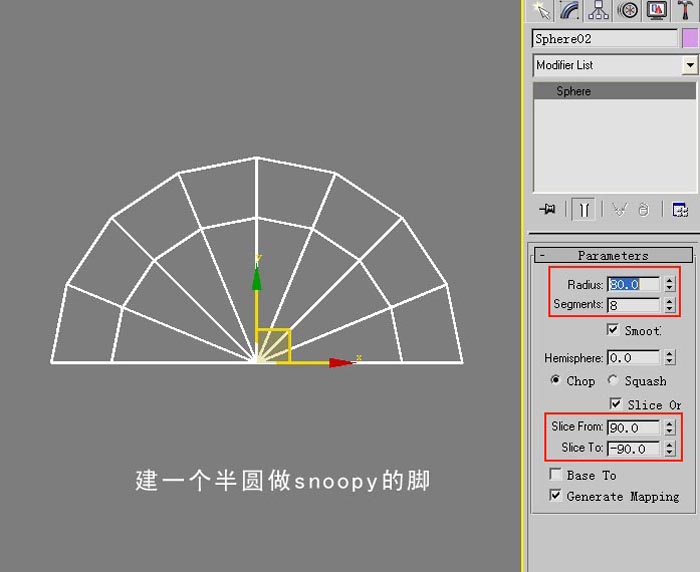
Task: Click the Radius value field
Action: (x=633, y=284)
